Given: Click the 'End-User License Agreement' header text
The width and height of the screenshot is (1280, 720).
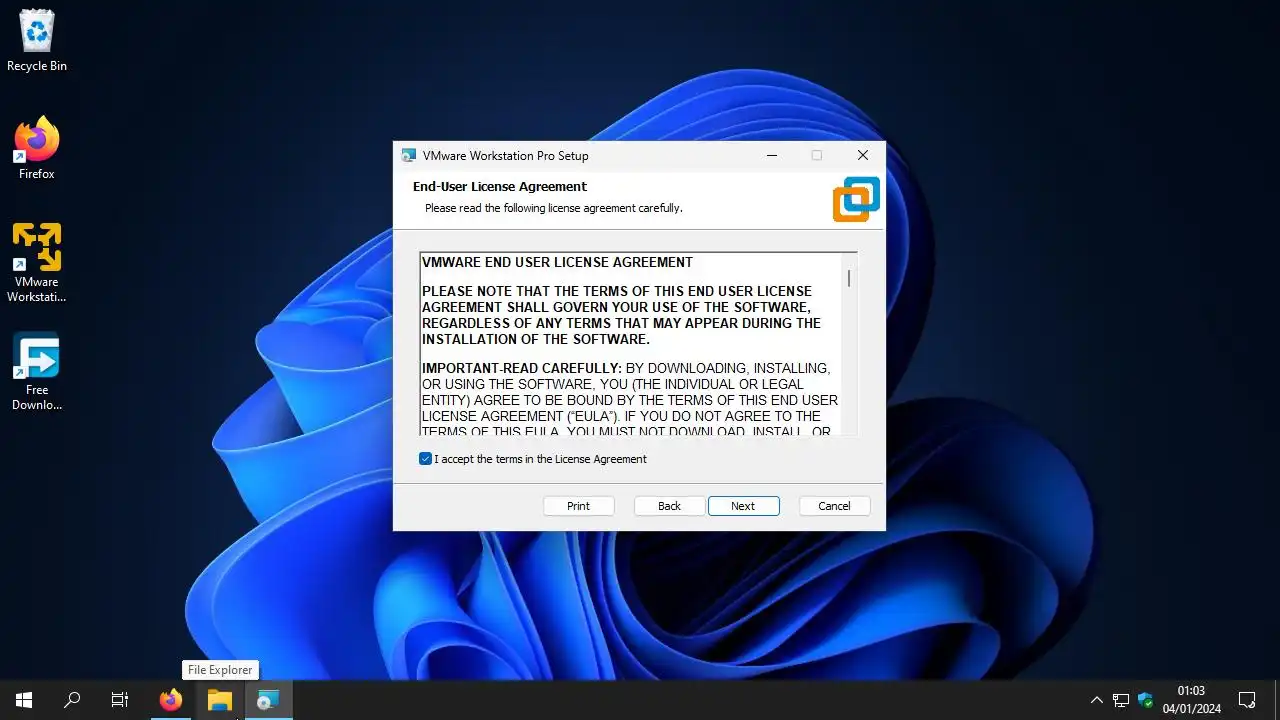Looking at the screenshot, I should (500, 187).
